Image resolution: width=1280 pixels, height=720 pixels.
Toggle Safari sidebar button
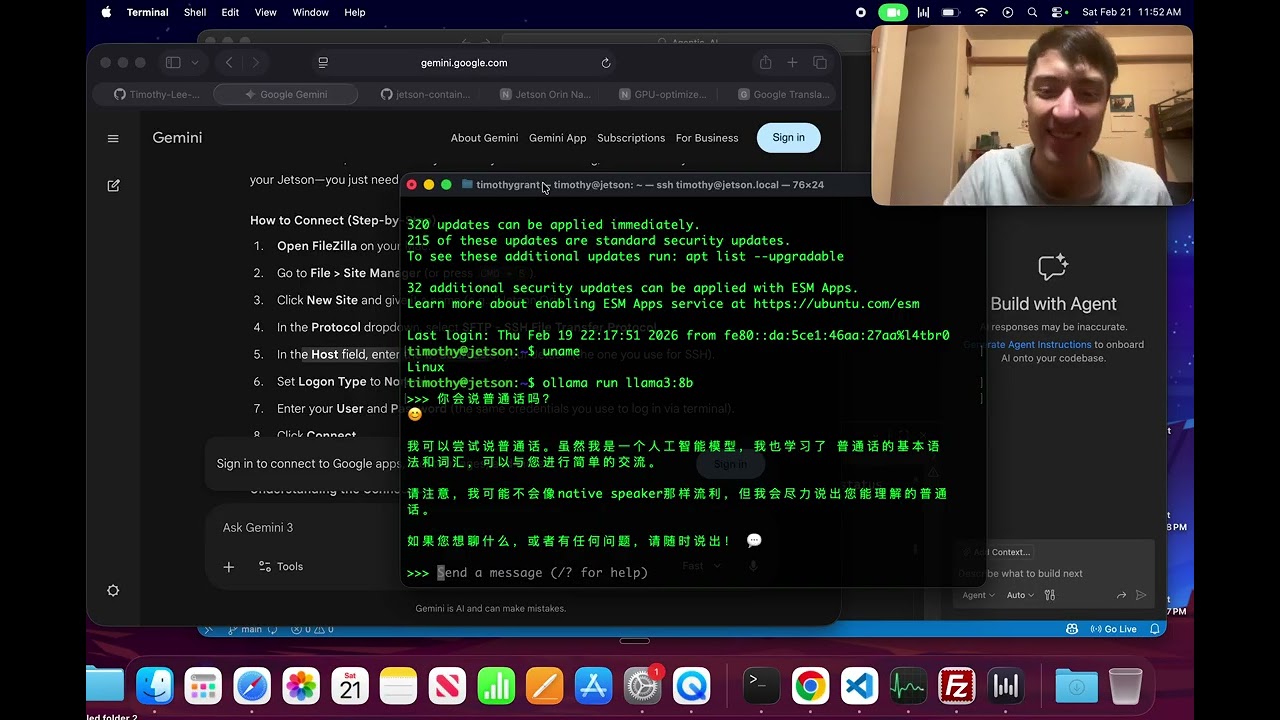[x=173, y=63]
